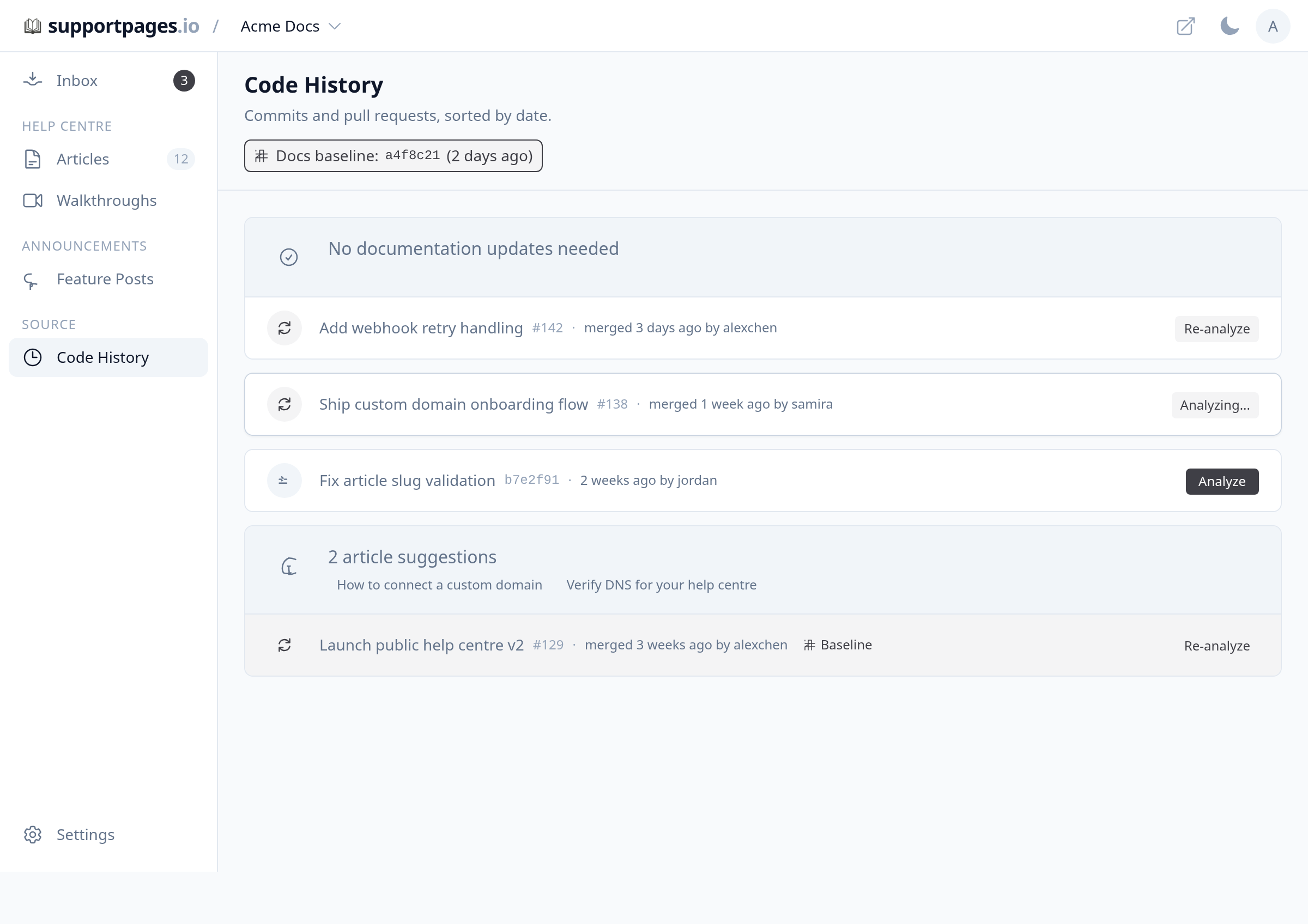This screenshot has height=924, width=1308.
Task: Click the Inbox download-tray icon
Action: [x=33, y=80]
